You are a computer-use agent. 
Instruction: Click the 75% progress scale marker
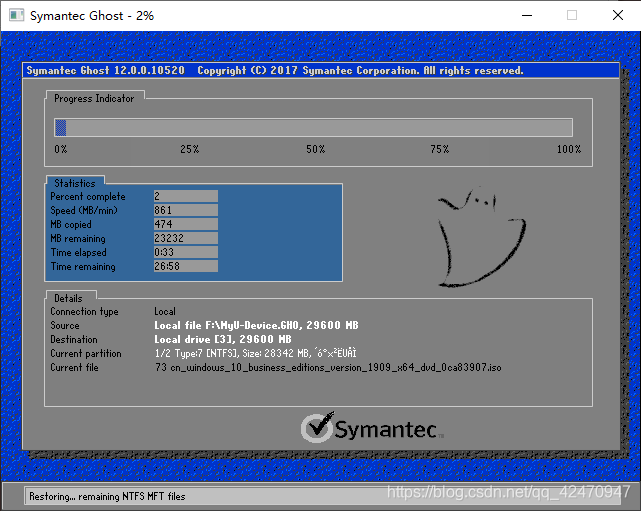440,149
